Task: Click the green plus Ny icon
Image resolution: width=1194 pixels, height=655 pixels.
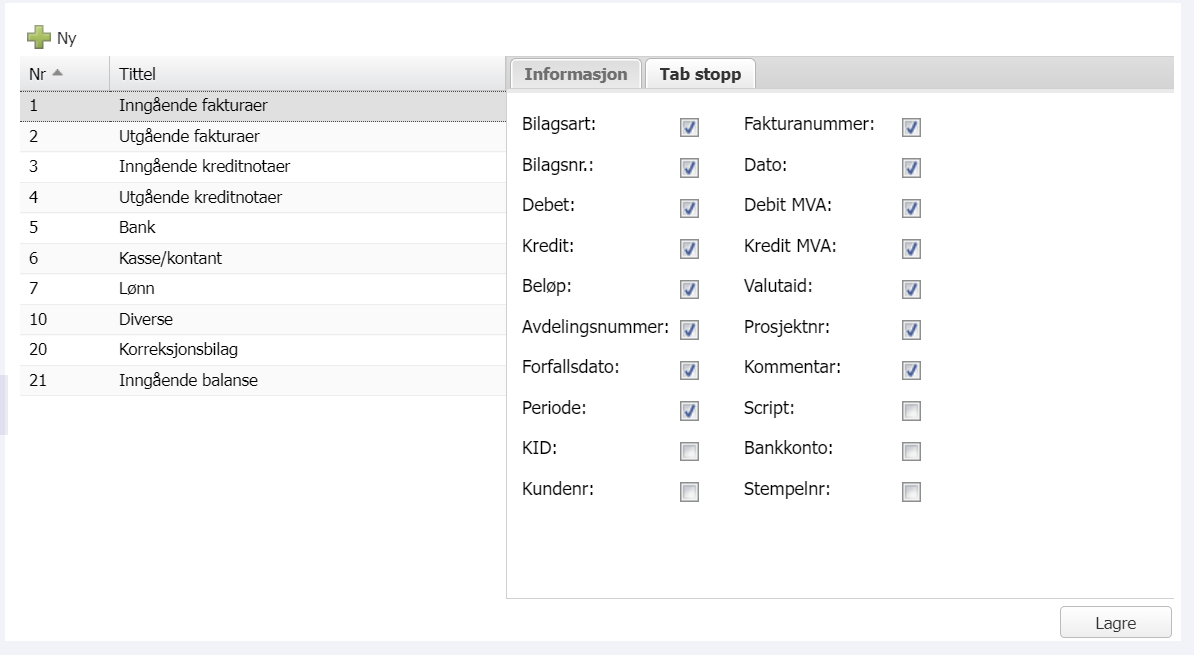Action: [x=39, y=38]
